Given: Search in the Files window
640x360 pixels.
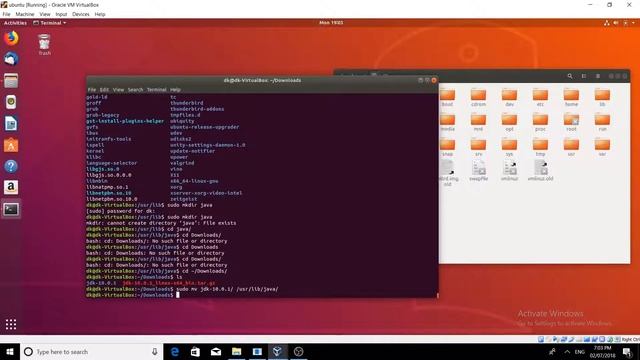Looking at the screenshot, I should [570, 76].
